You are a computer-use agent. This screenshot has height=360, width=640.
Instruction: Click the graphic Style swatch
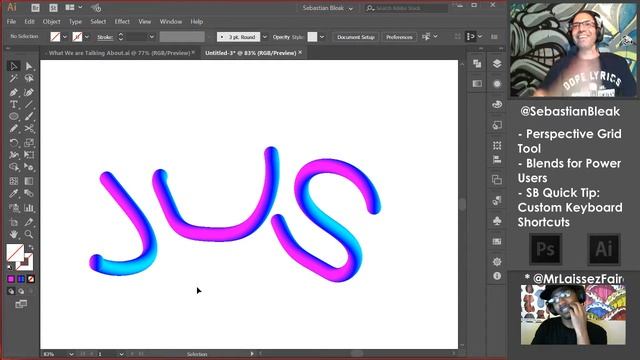[312, 37]
